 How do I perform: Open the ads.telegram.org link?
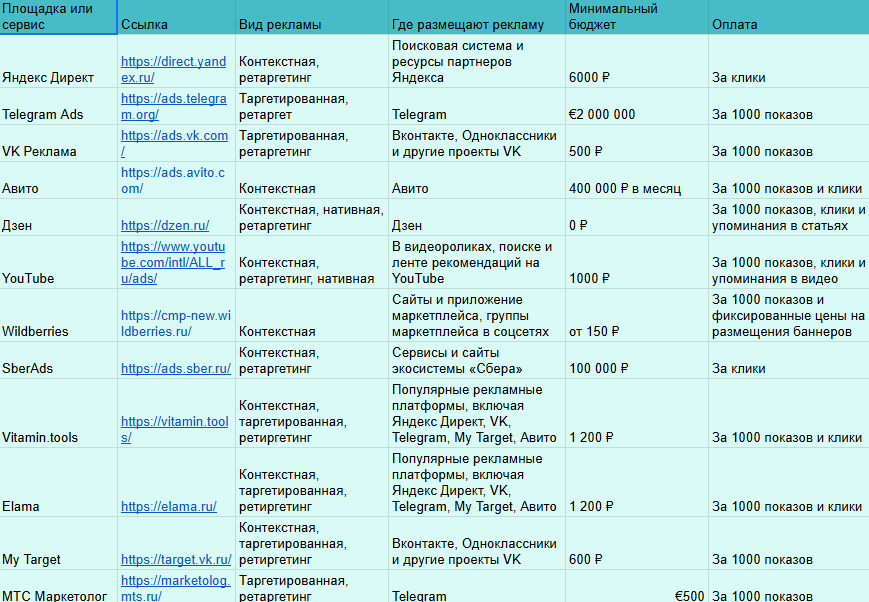point(173,106)
